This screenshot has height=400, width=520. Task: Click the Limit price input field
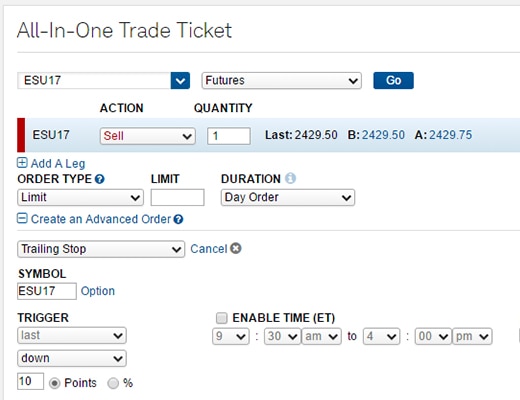point(177,197)
